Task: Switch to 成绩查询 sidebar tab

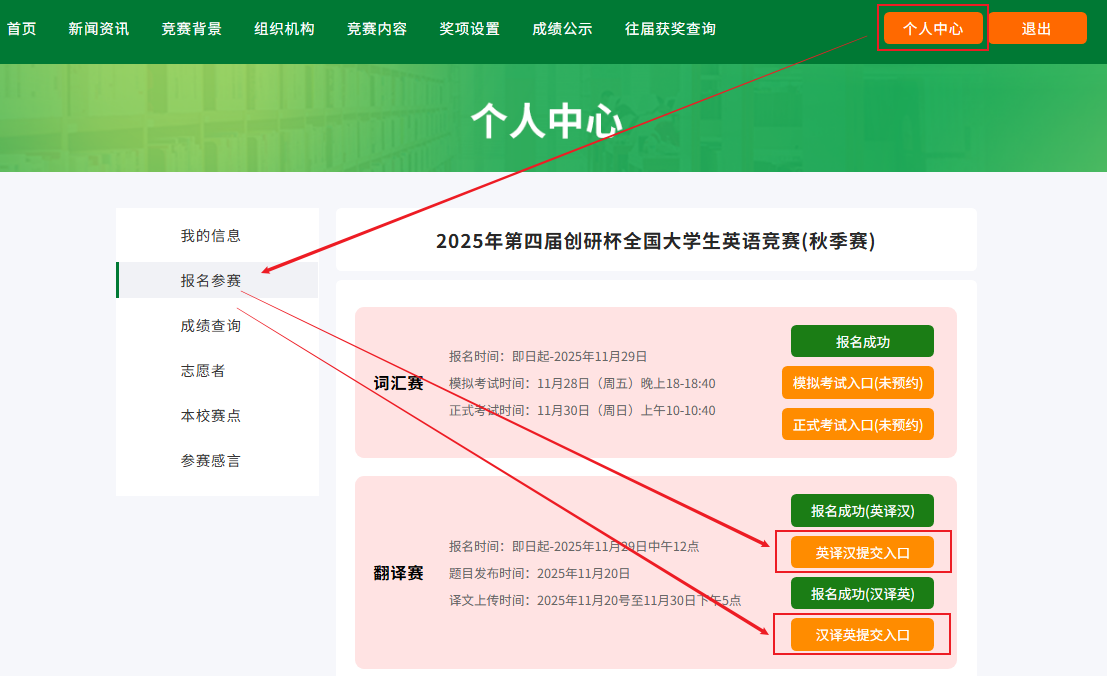Action: [x=211, y=326]
